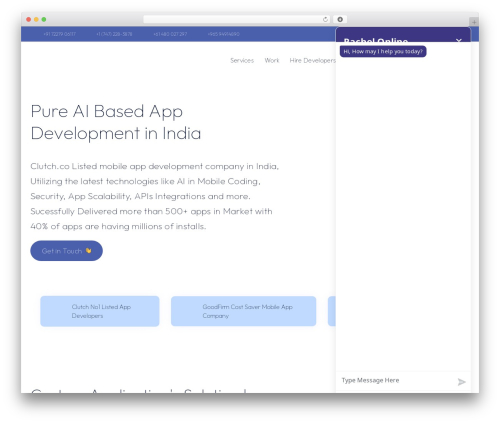Click the red close window button
Viewport: 500px width, 423px height.
(x=29, y=19)
